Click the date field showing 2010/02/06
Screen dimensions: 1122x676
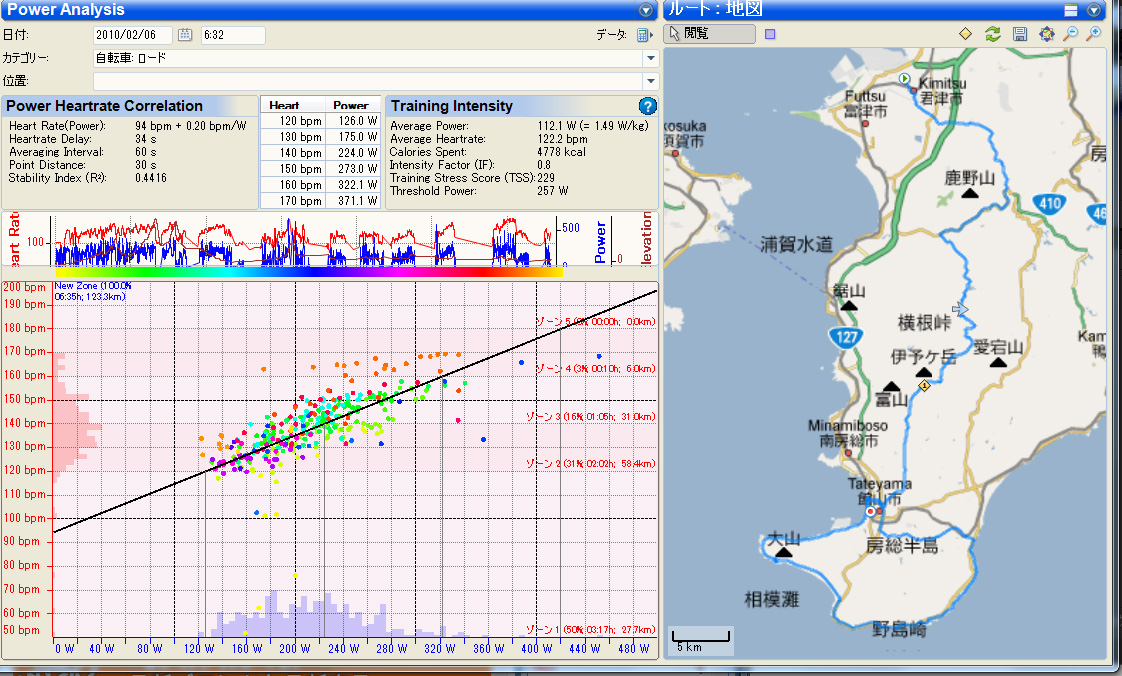click(132, 35)
